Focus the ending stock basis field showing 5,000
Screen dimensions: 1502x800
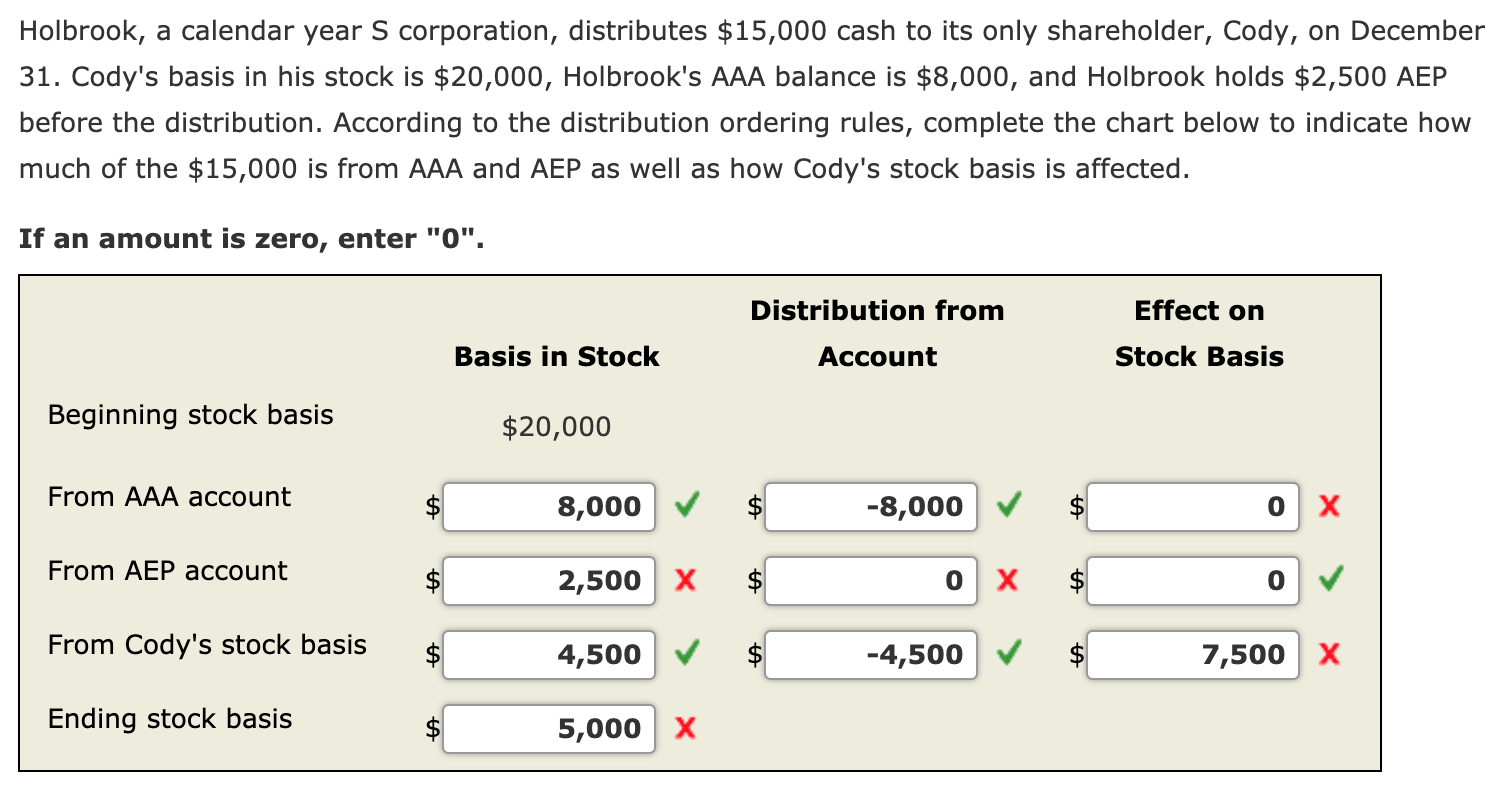[549, 728]
